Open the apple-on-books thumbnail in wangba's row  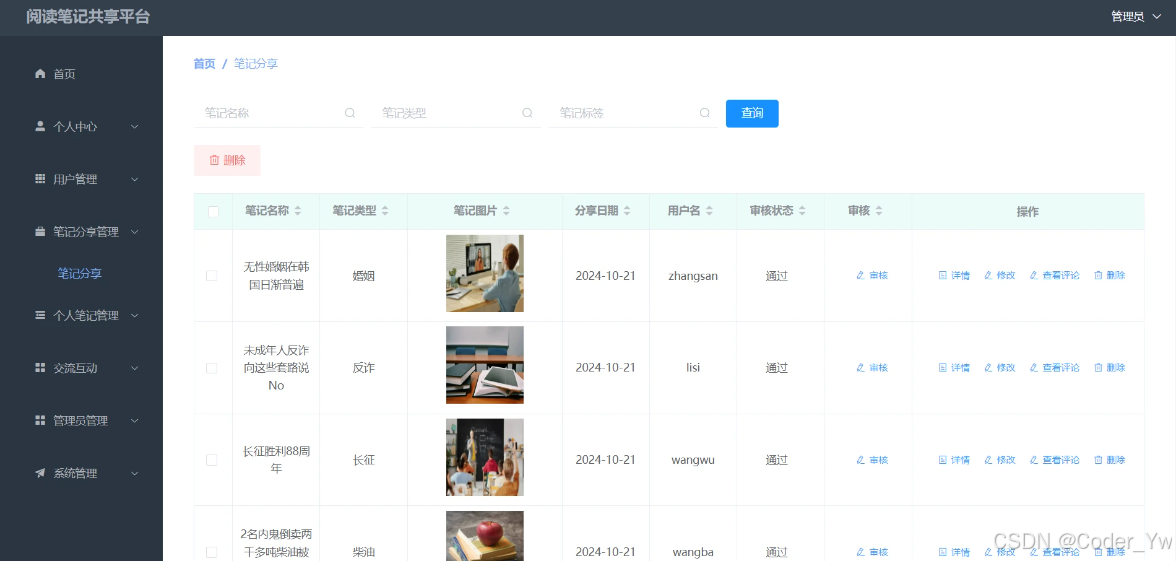[x=484, y=536]
